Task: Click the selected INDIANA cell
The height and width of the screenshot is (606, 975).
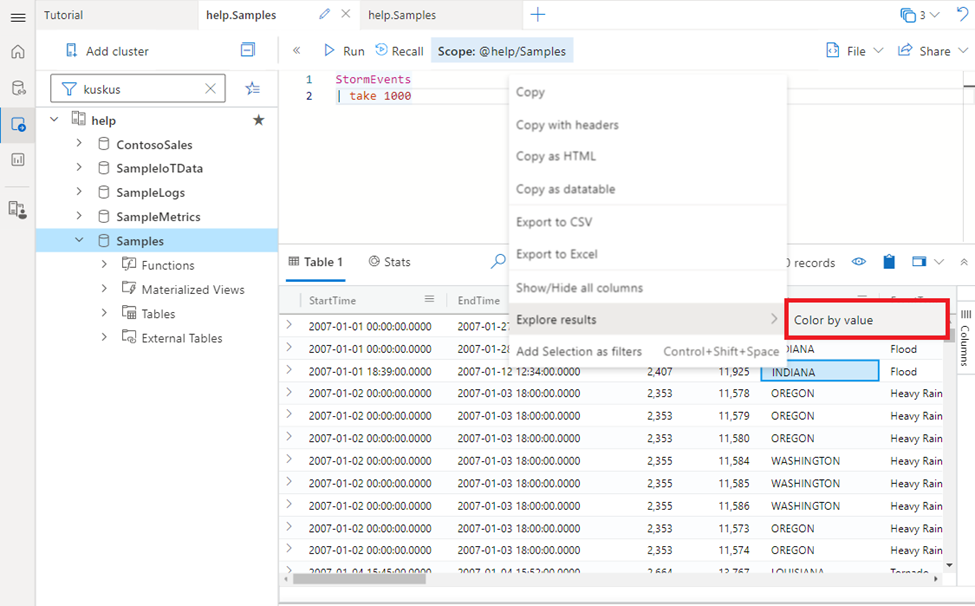Action: tap(820, 372)
